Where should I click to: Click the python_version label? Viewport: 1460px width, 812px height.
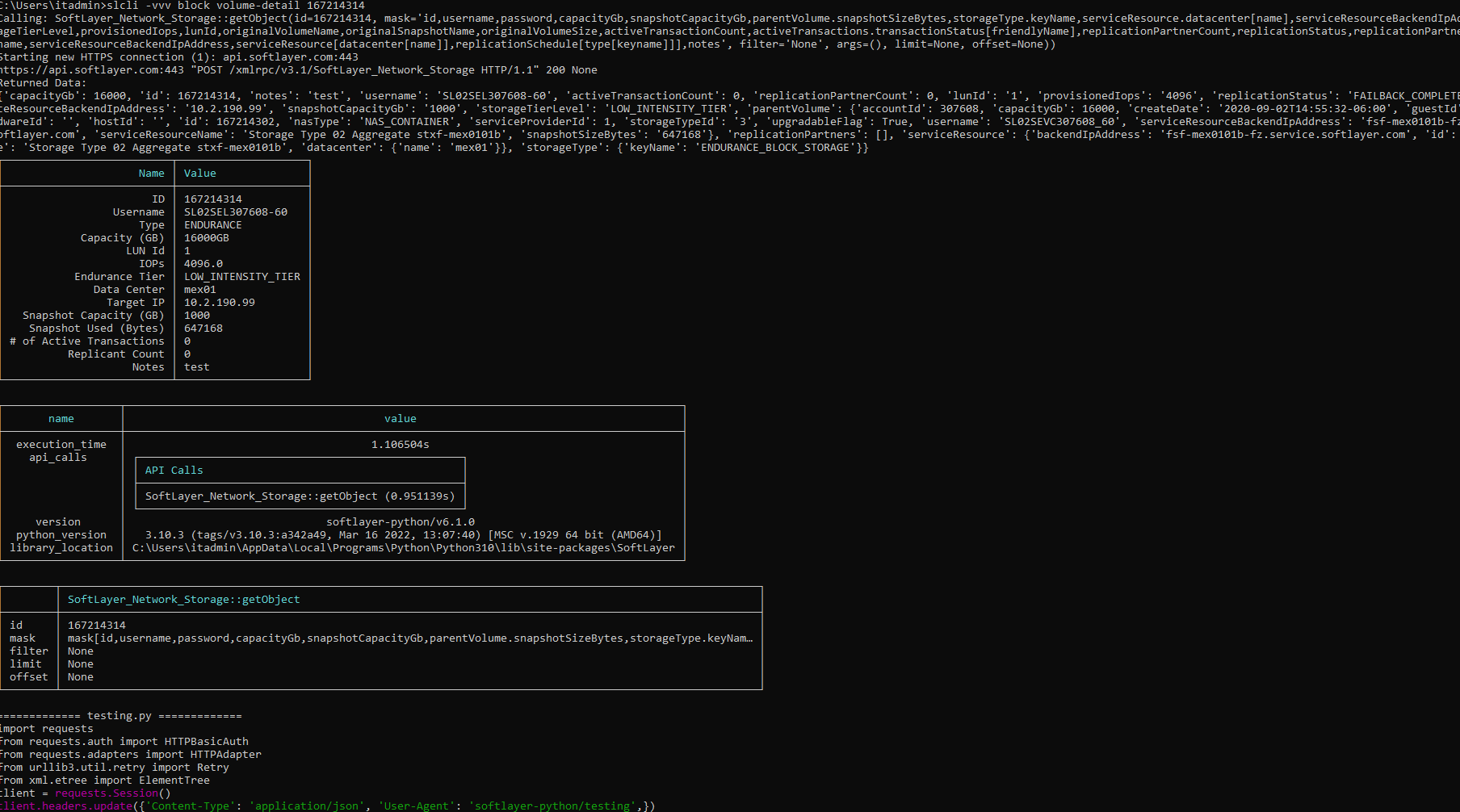coord(61,535)
